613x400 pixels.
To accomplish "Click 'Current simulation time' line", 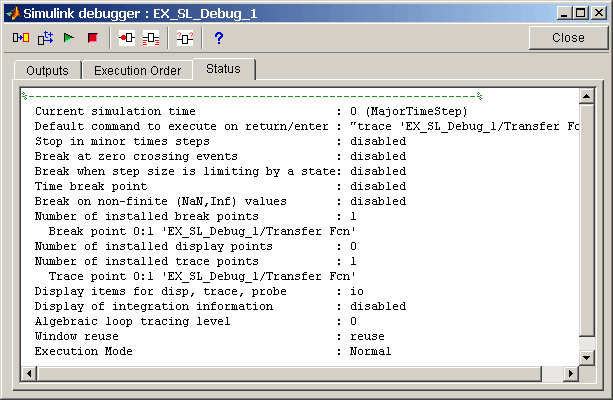I will [251, 111].
